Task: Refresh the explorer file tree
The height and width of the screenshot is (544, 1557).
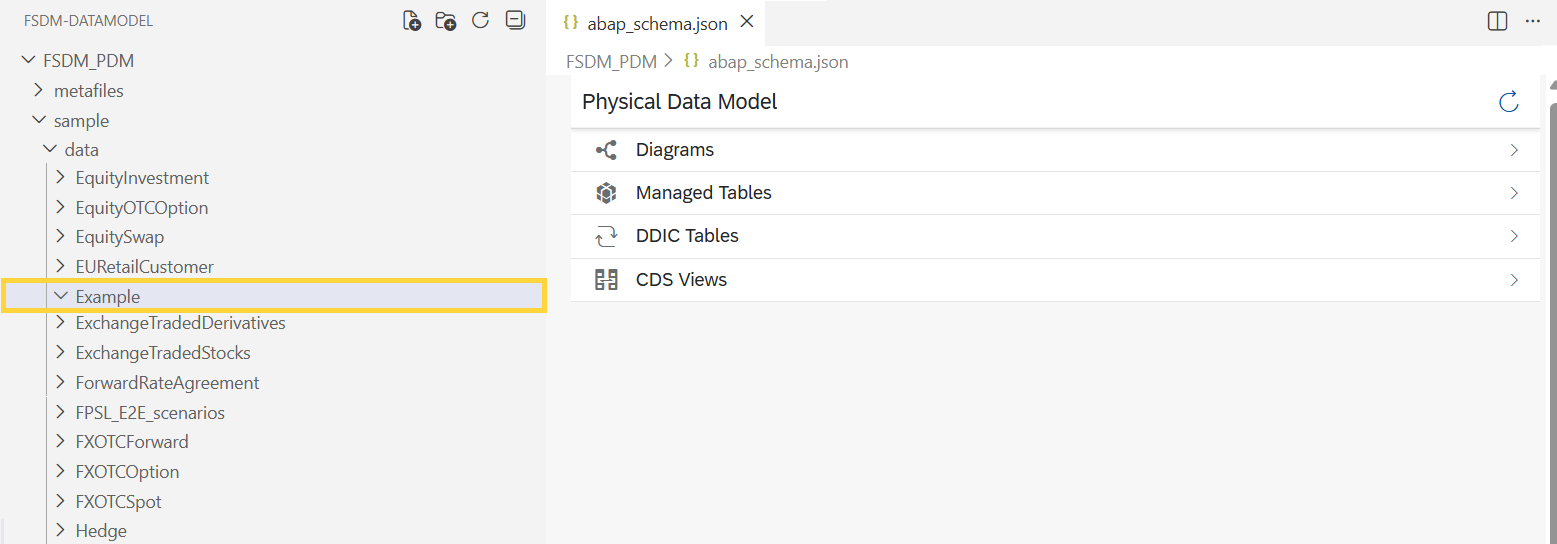Action: tap(480, 20)
